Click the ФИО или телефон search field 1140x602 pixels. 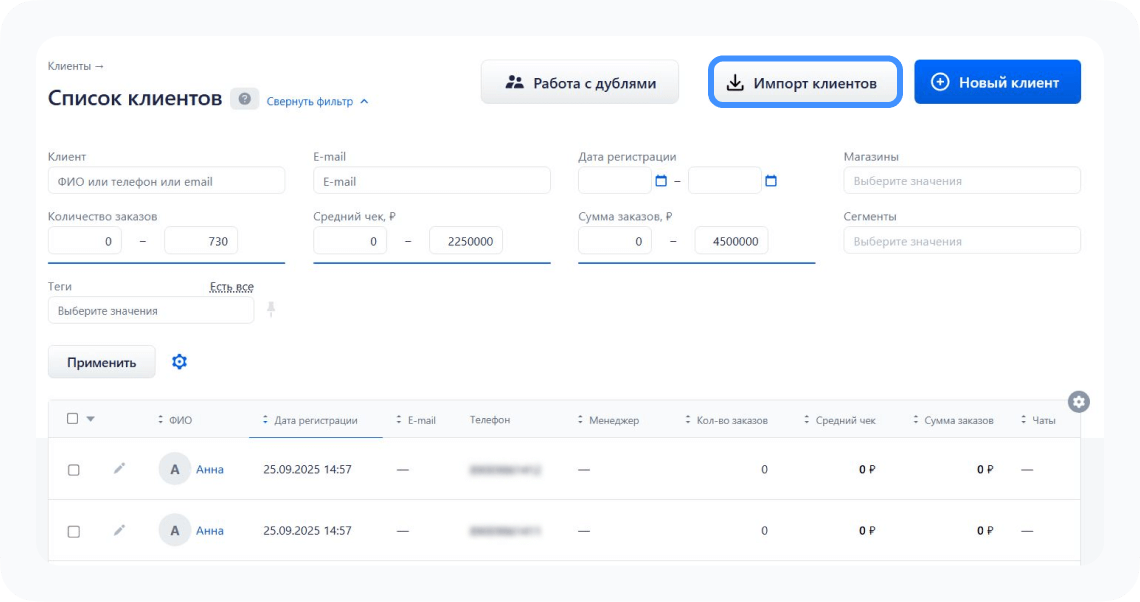[166, 180]
